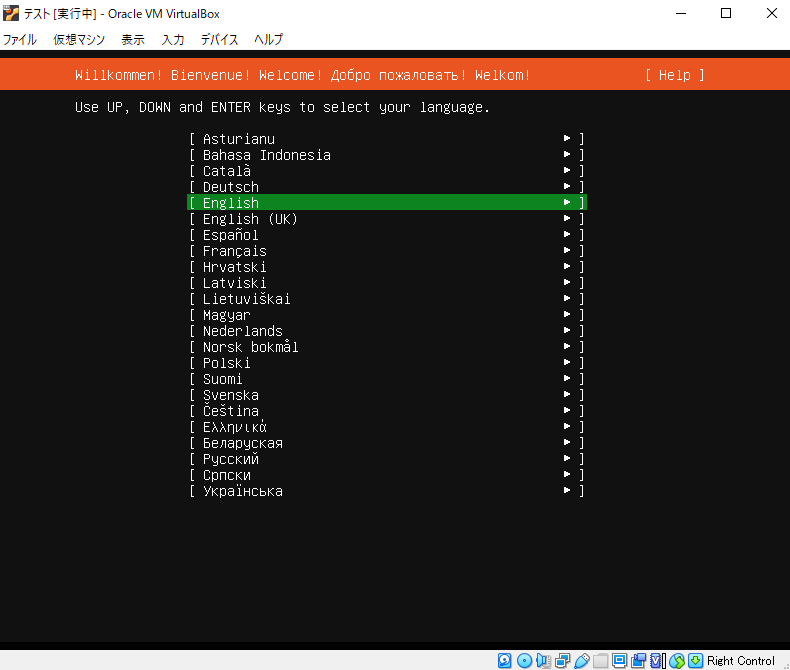This screenshot has width=790, height=670.
Task: Open the 入力 menu
Action: pyautogui.click(x=173, y=39)
